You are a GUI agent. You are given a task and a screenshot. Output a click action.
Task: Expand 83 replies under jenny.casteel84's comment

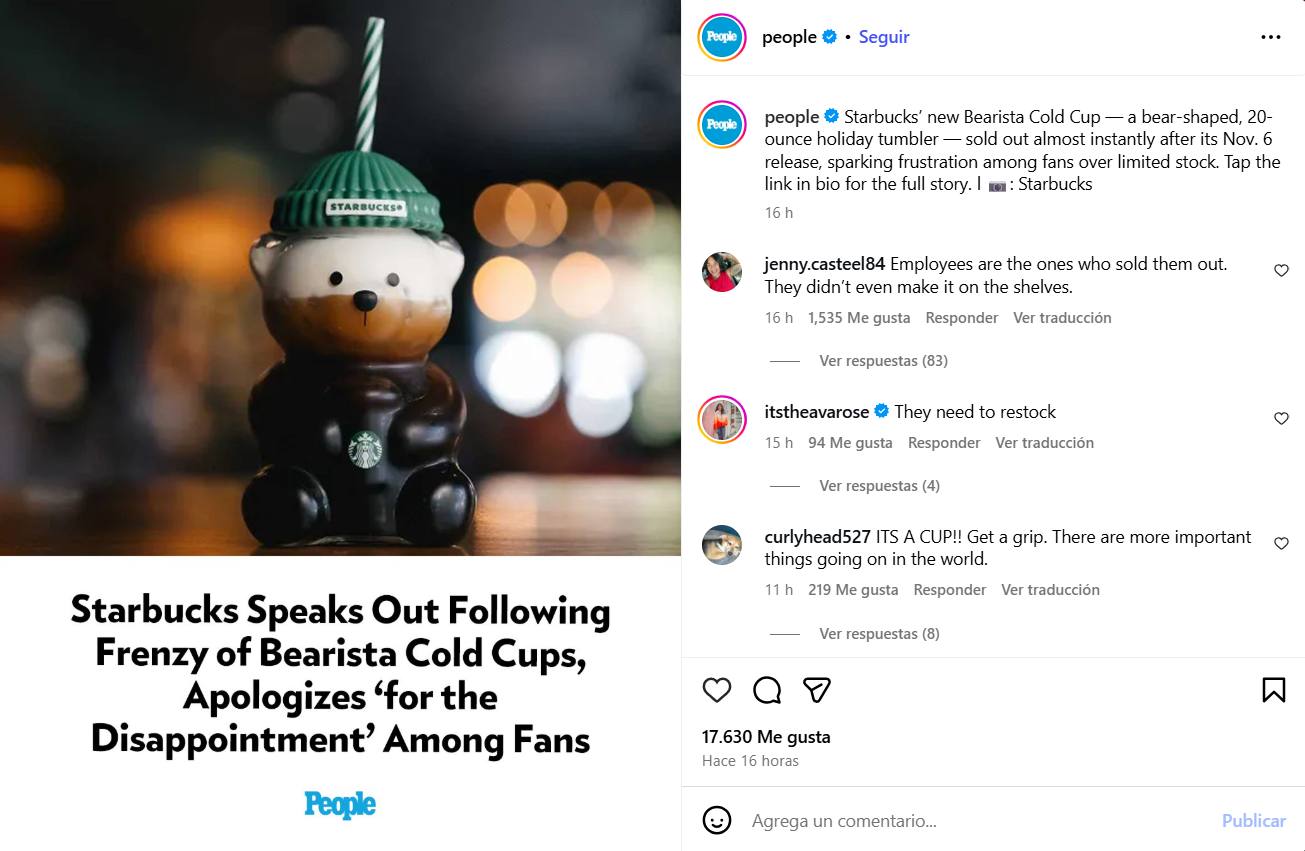coord(883,361)
